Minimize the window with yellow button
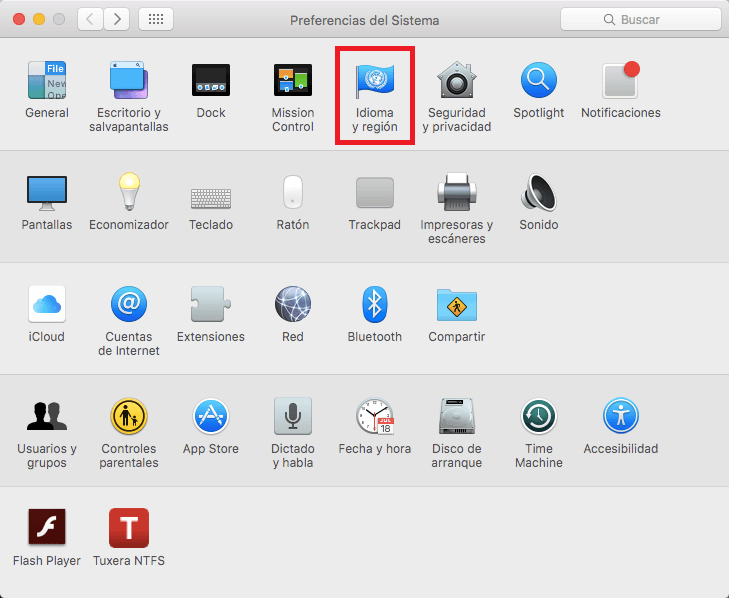The height and width of the screenshot is (598, 729). (39, 19)
